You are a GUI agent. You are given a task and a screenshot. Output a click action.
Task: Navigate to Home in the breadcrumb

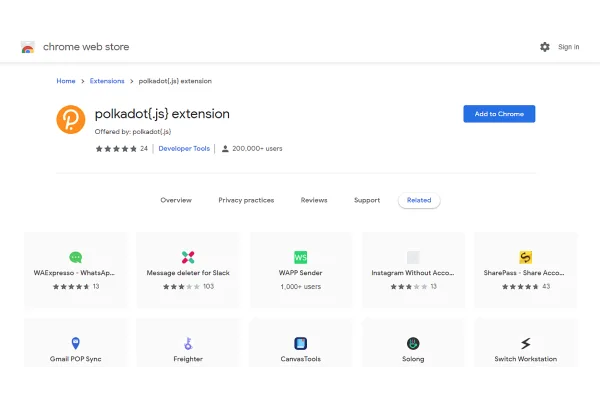point(66,81)
